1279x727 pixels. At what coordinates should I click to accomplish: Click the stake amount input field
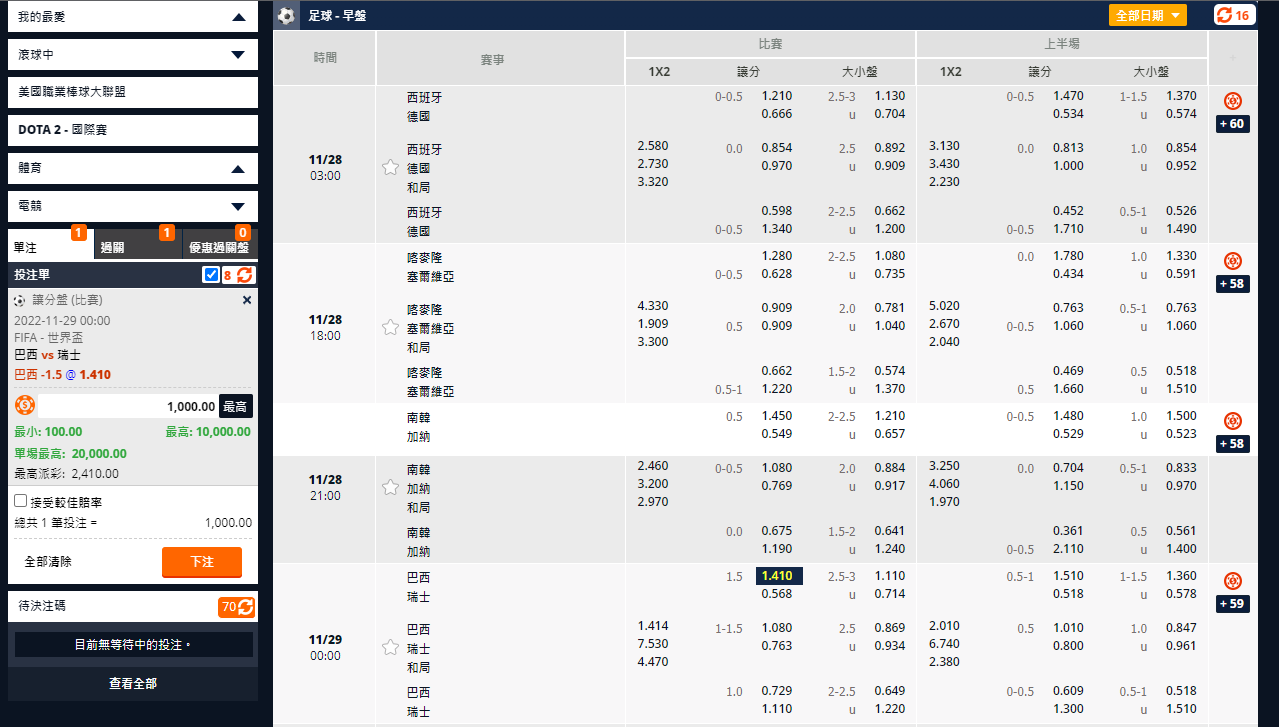click(x=128, y=406)
